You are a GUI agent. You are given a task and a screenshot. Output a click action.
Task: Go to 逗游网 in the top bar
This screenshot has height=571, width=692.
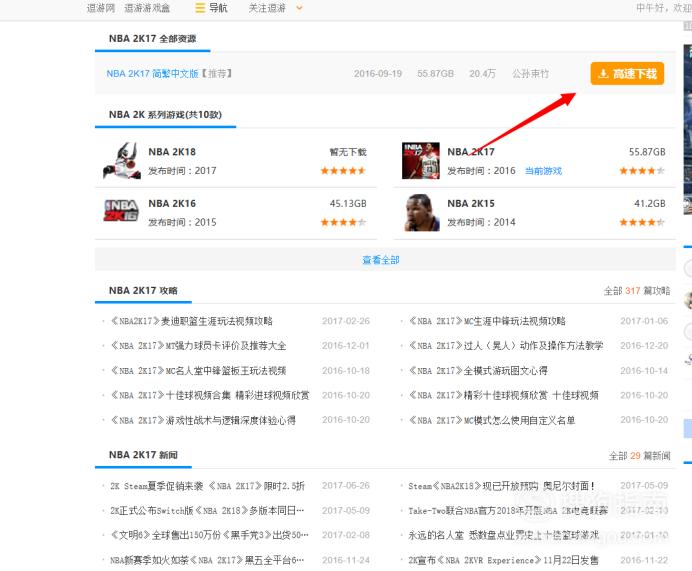pos(101,8)
